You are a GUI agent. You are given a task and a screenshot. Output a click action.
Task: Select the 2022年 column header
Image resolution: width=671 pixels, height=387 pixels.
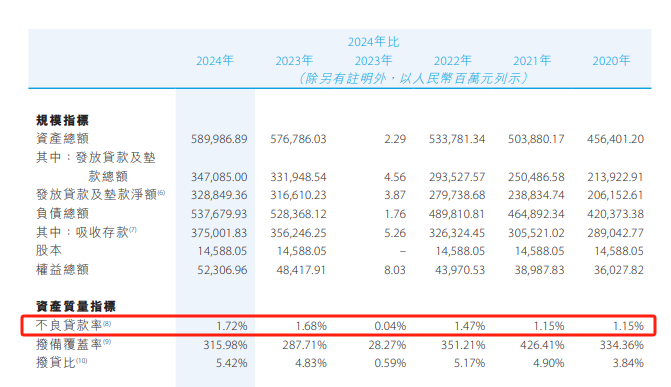point(452,61)
